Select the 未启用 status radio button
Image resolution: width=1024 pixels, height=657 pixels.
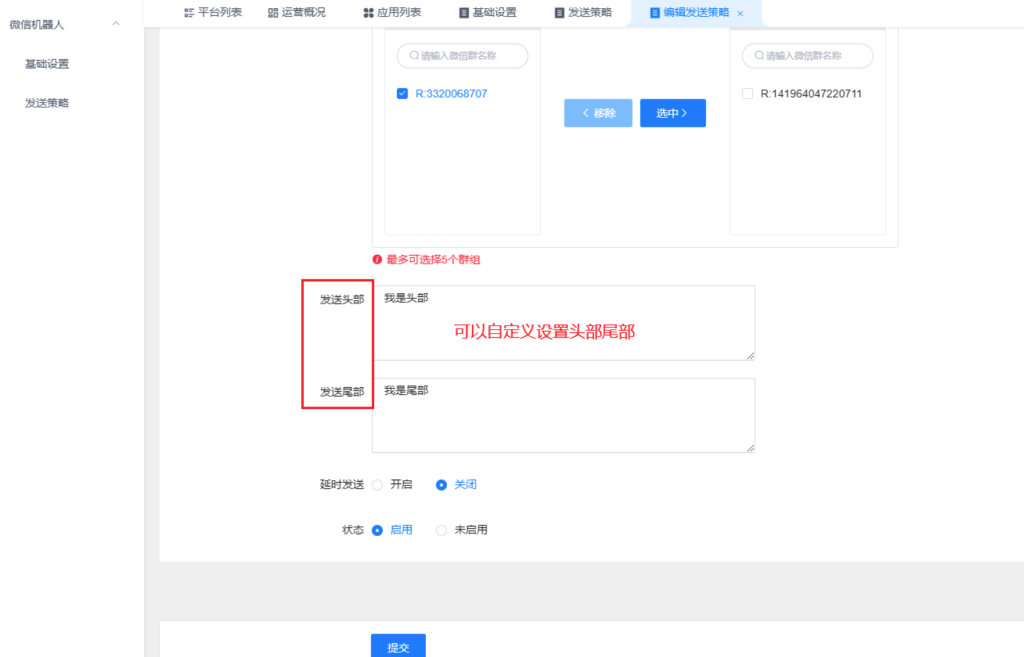pos(441,531)
